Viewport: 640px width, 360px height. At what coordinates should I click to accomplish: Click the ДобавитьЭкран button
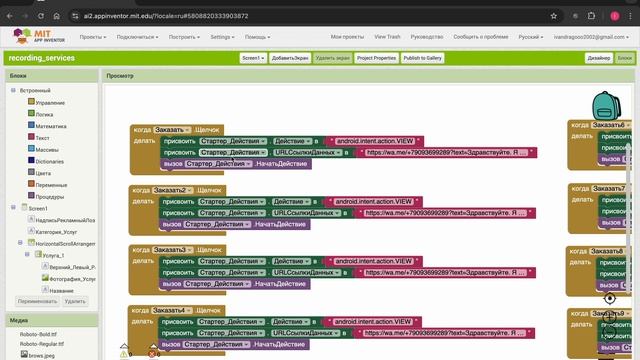pos(290,58)
